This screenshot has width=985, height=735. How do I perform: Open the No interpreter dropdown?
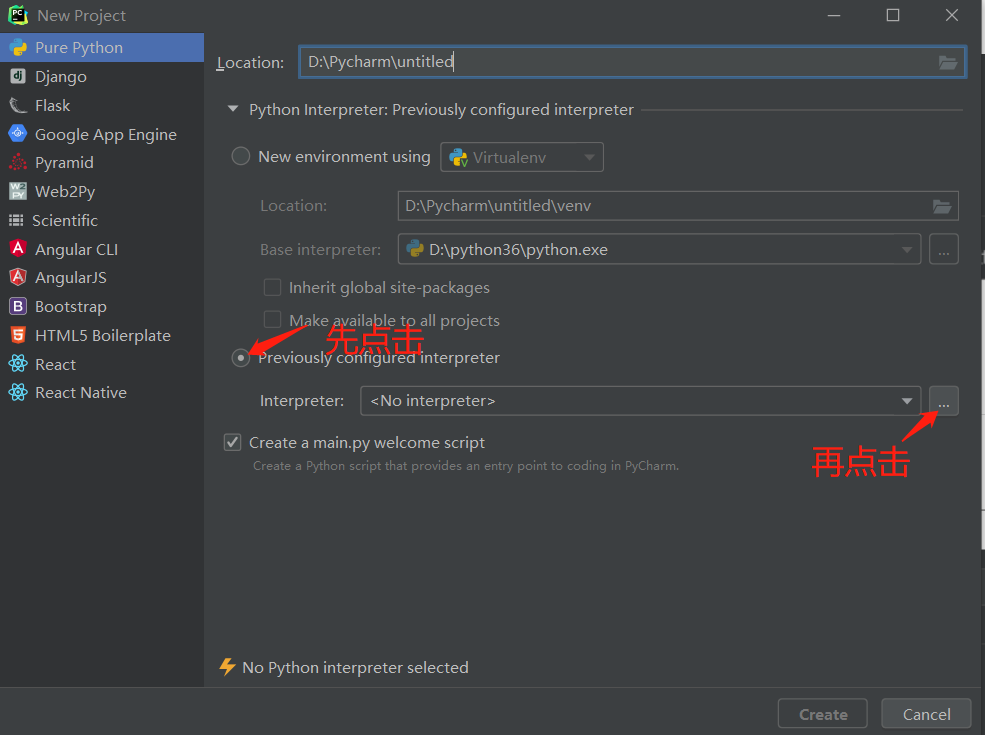pos(641,401)
